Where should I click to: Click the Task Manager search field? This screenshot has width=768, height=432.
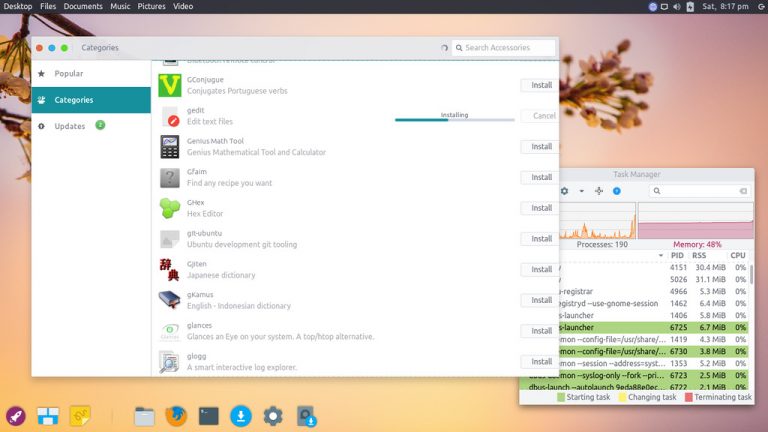pyautogui.click(x=699, y=191)
